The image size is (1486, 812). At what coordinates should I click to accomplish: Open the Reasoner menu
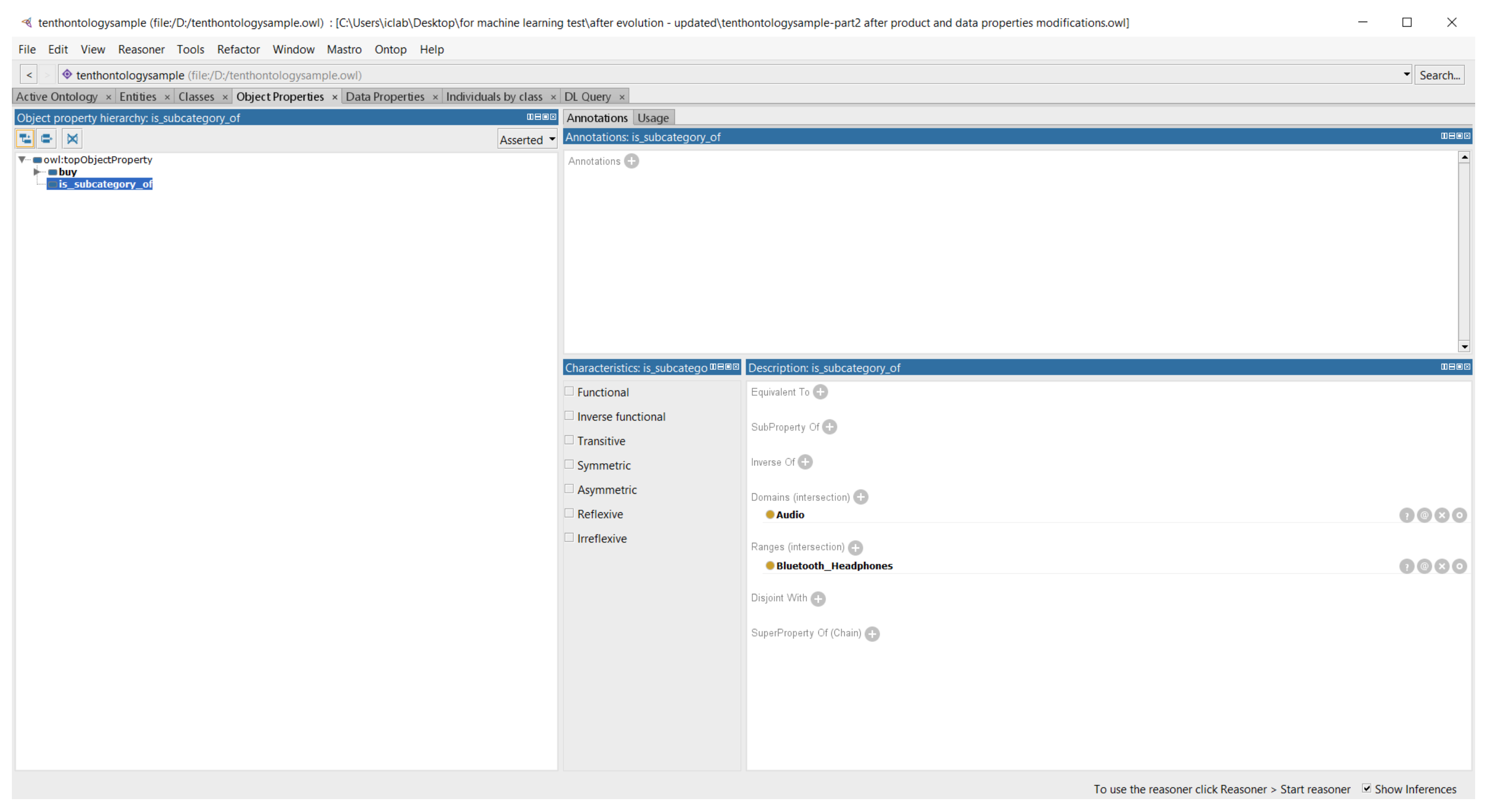tap(141, 49)
